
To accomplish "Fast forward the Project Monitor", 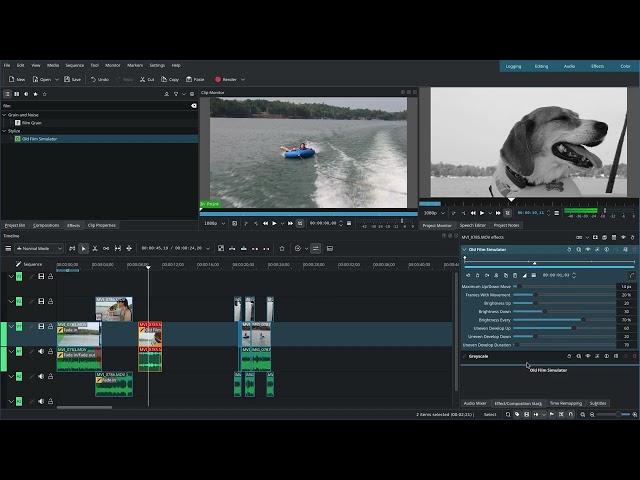I will click(x=498, y=213).
